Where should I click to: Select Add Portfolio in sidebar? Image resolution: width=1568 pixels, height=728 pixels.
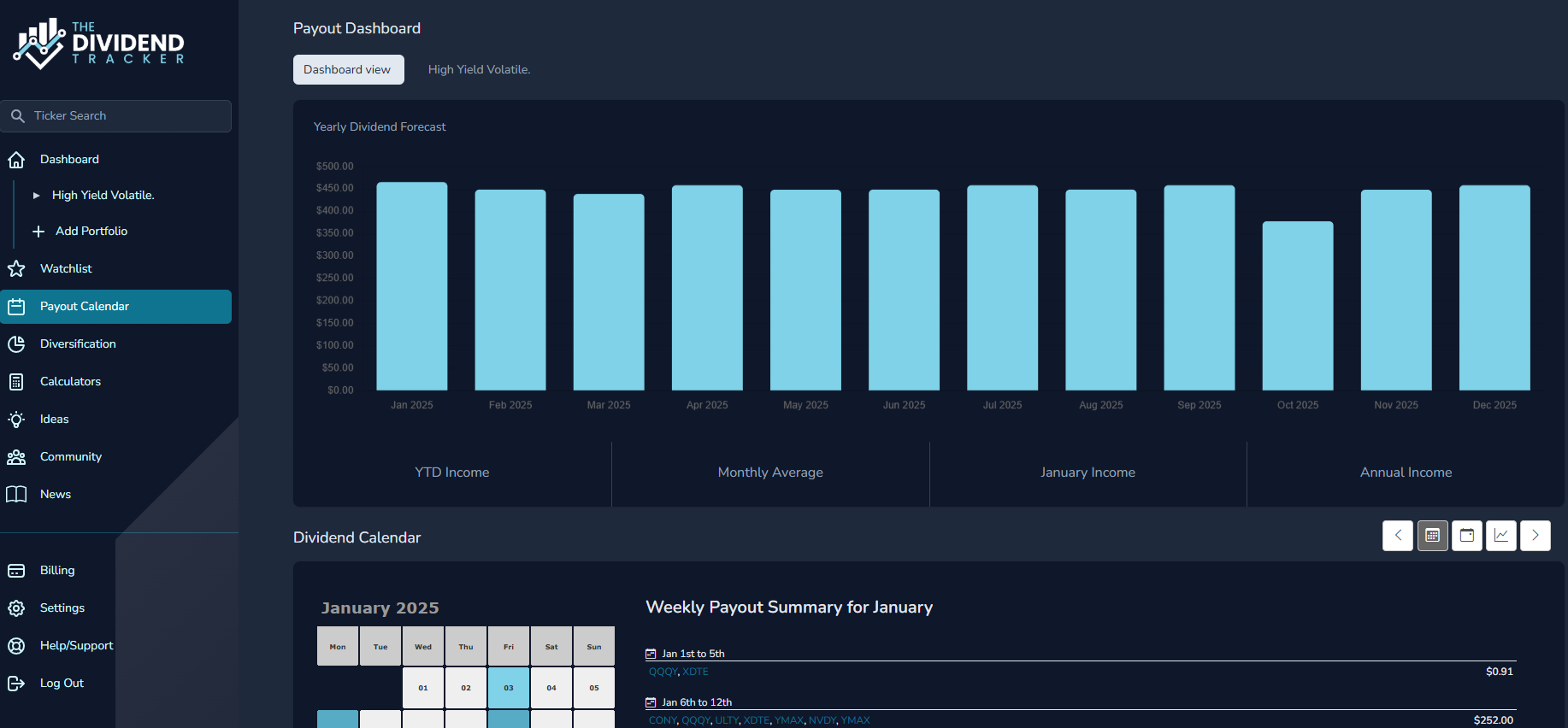[x=91, y=232]
